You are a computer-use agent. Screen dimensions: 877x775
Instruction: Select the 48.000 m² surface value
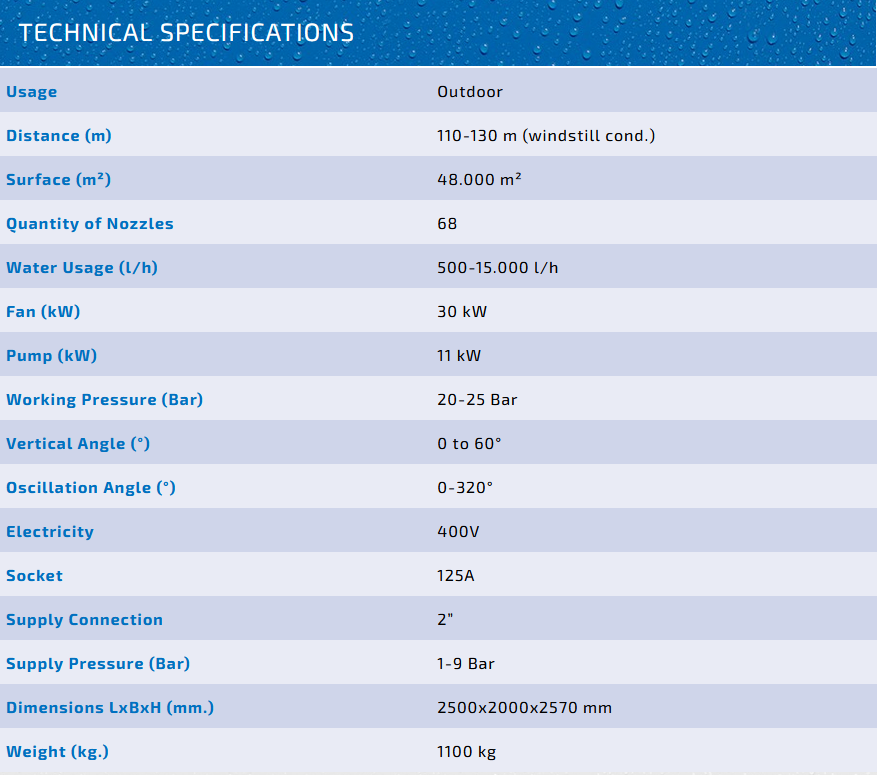point(479,180)
